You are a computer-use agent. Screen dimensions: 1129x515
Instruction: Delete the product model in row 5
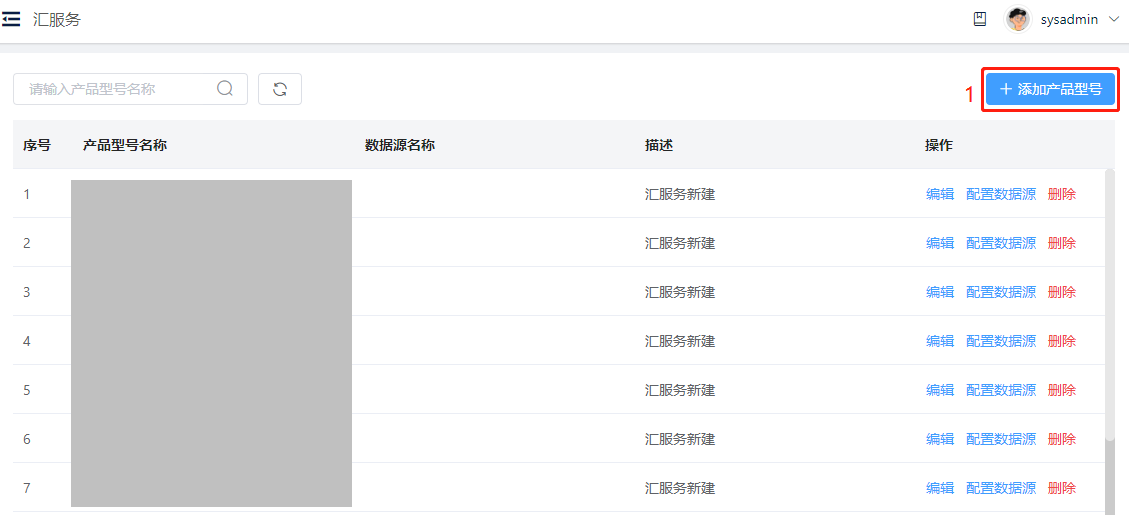1062,390
